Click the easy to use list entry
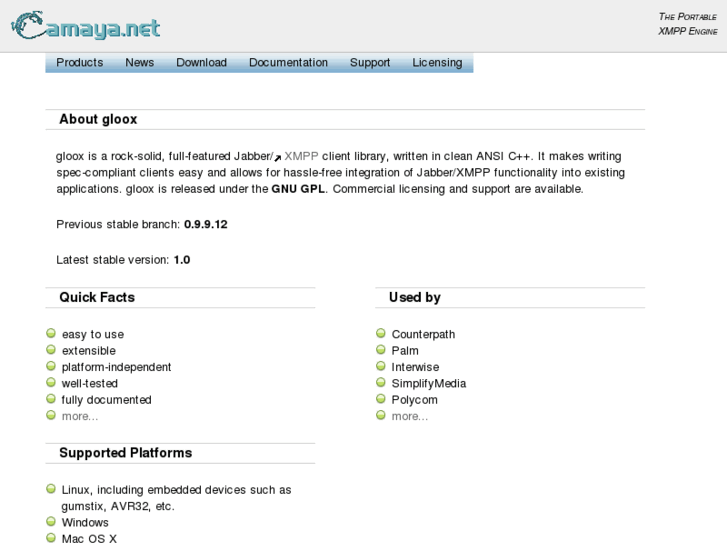The image size is (727, 545). tap(93, 334)
